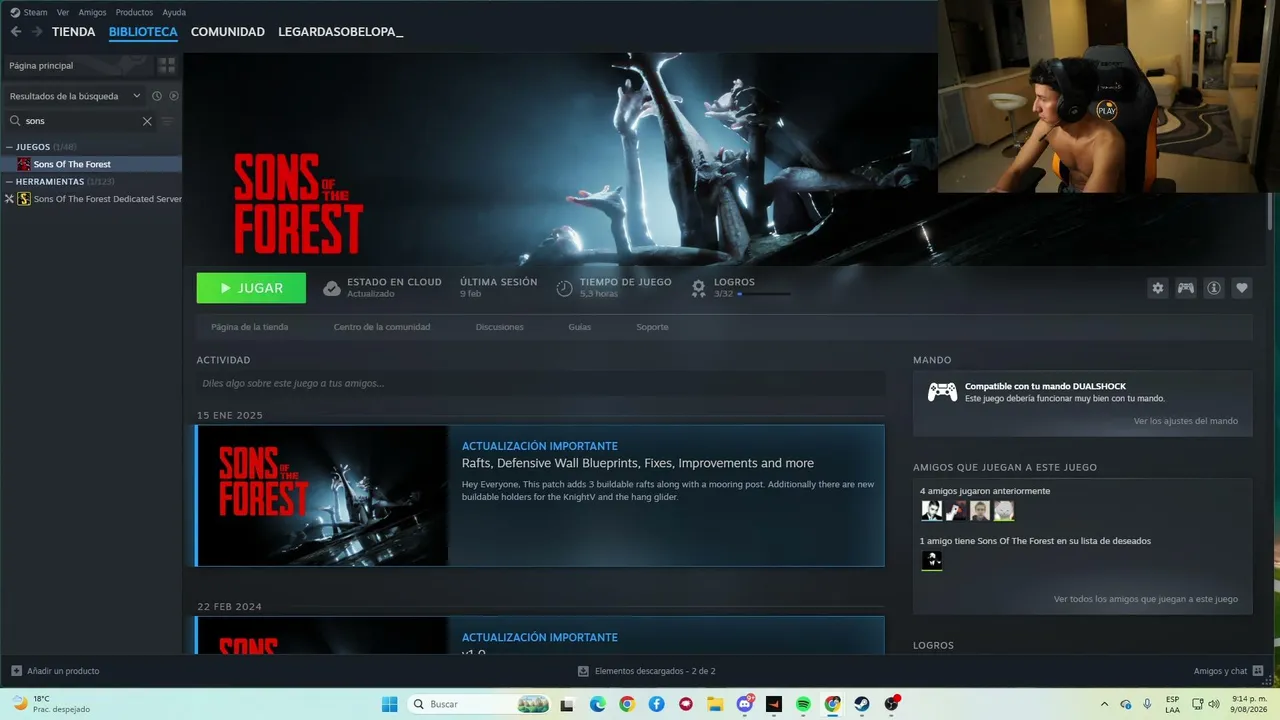The image size is (1280, 720).
Task: Click the wishlist friend's avatar
Action: click(931, 561)
